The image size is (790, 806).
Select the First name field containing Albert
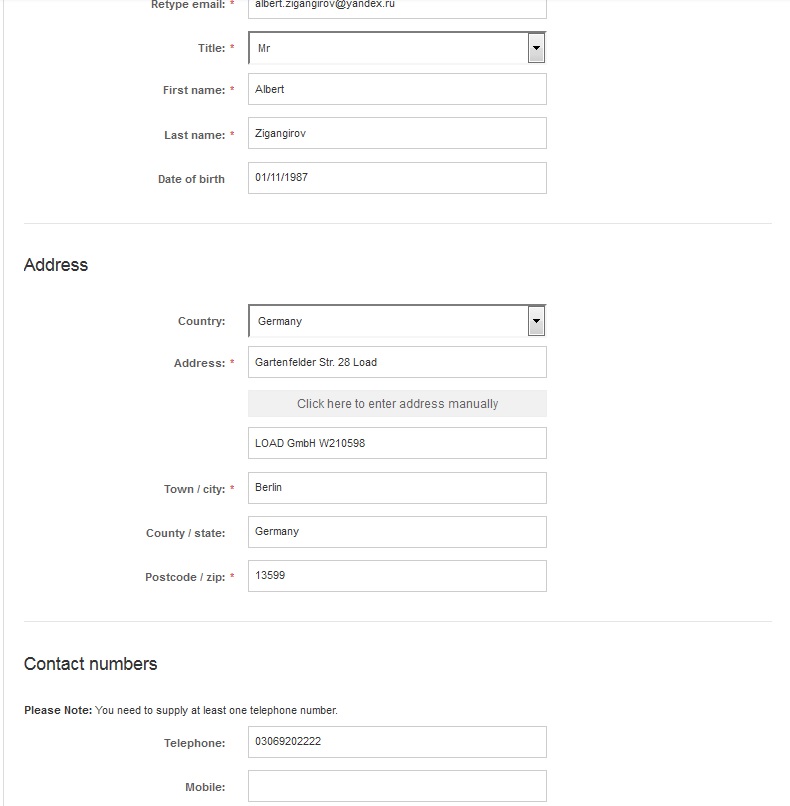point(397,89)
